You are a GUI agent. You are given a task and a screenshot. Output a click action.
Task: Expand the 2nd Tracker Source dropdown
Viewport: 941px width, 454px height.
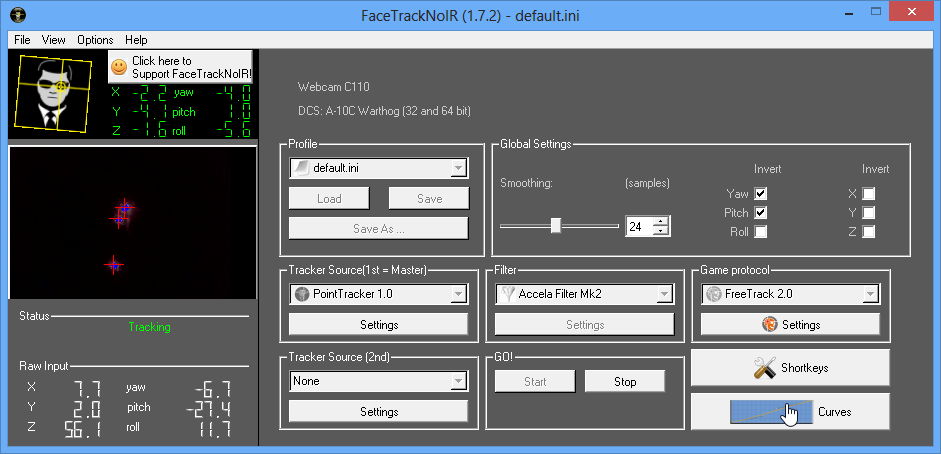coord(458,381)
